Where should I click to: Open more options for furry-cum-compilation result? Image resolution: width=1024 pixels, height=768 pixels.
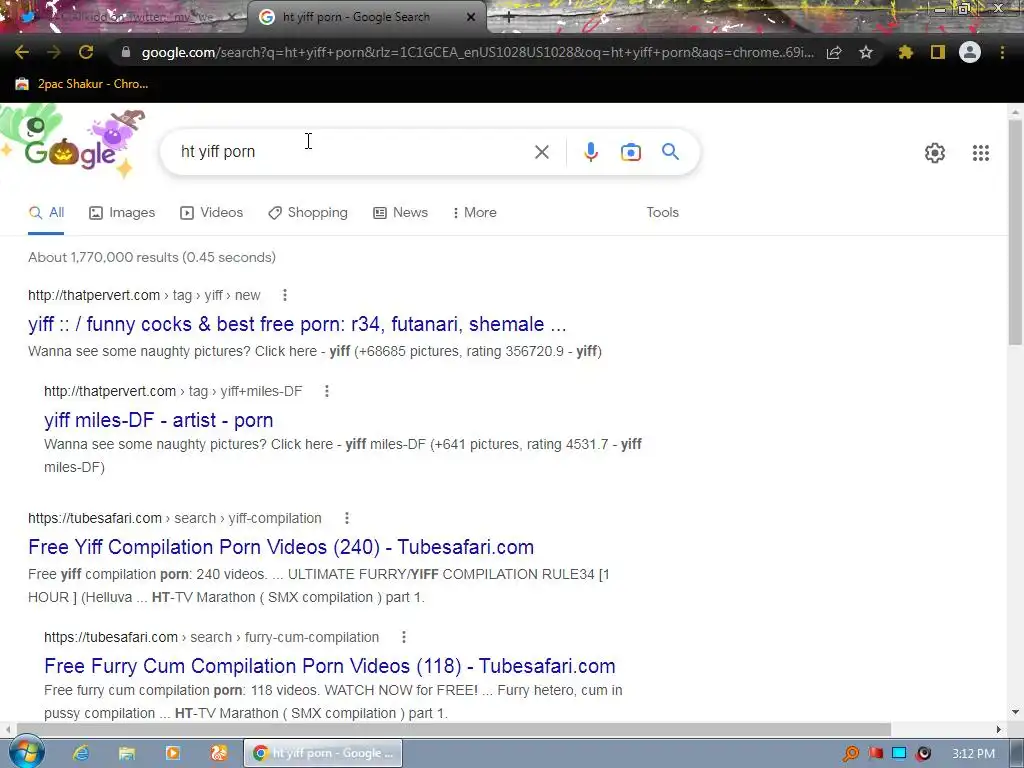pos(404,637)
